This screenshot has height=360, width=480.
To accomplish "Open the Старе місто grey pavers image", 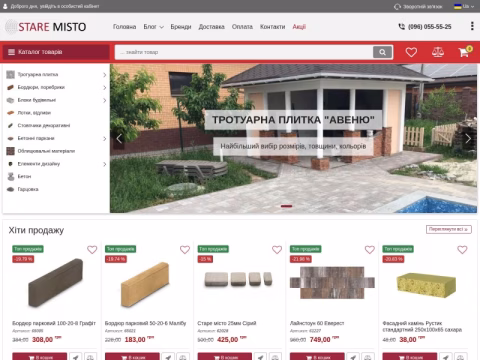I will click(x=239, y=279).
